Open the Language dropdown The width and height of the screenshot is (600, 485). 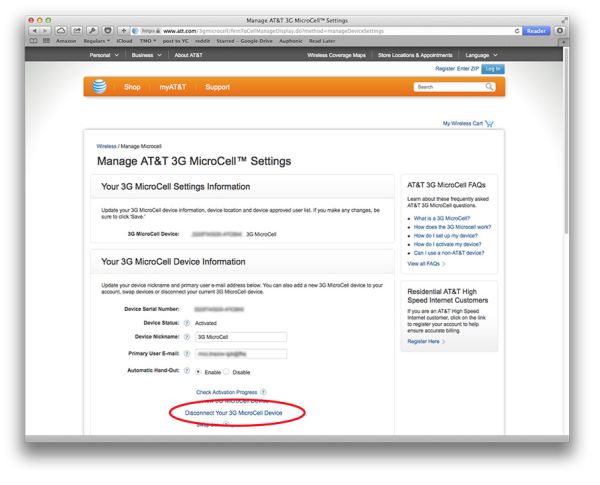[482, 55]
